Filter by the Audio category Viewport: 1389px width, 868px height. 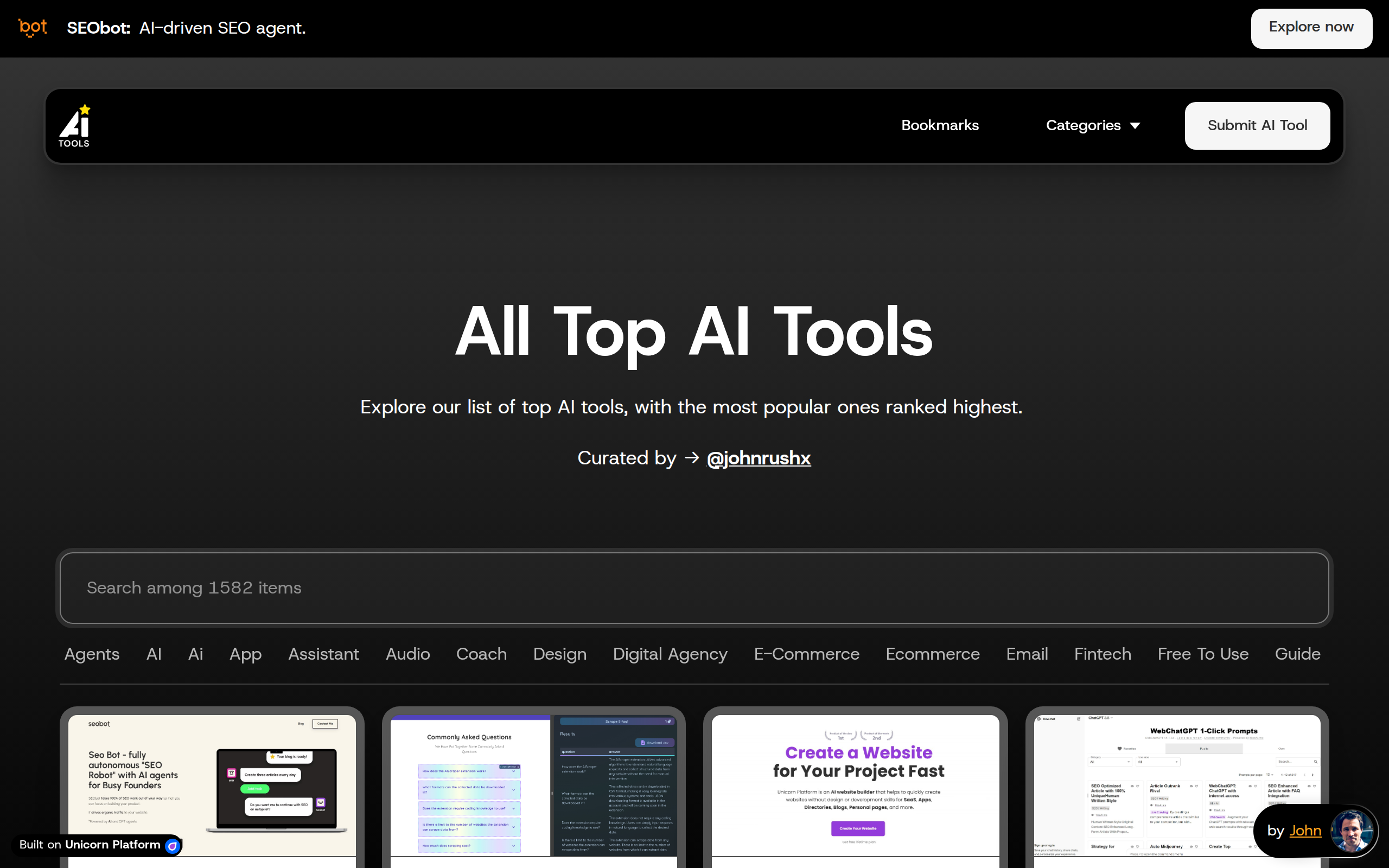(x=407, y=654)
